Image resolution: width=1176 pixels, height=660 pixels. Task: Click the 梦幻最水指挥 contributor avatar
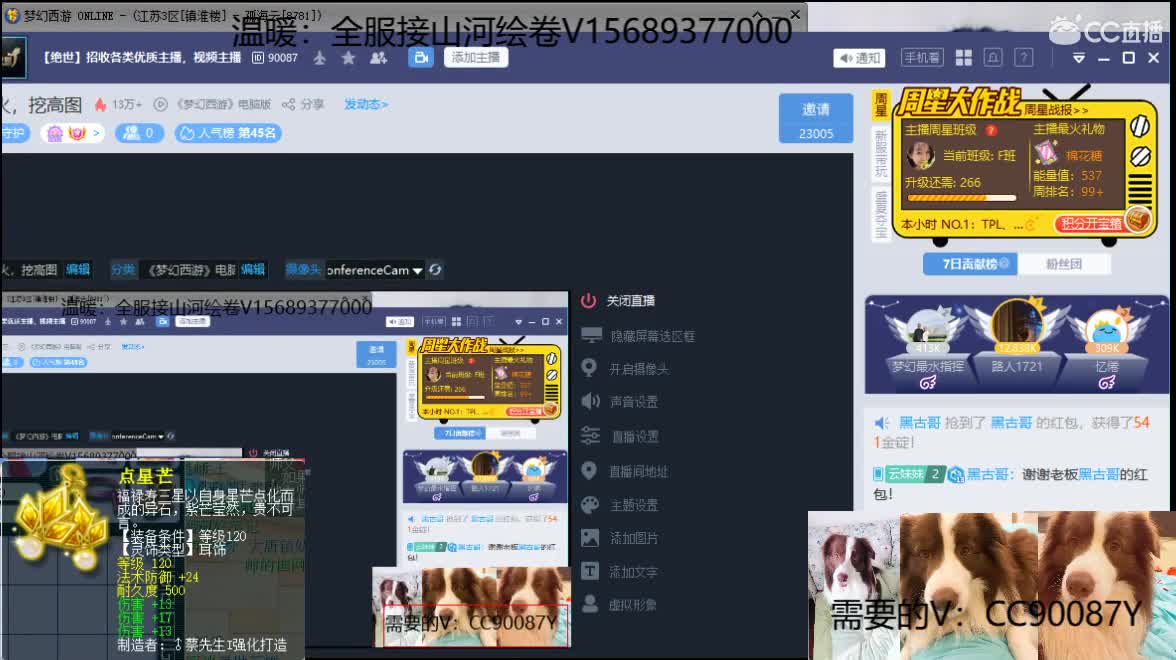[x=927, y=327]
